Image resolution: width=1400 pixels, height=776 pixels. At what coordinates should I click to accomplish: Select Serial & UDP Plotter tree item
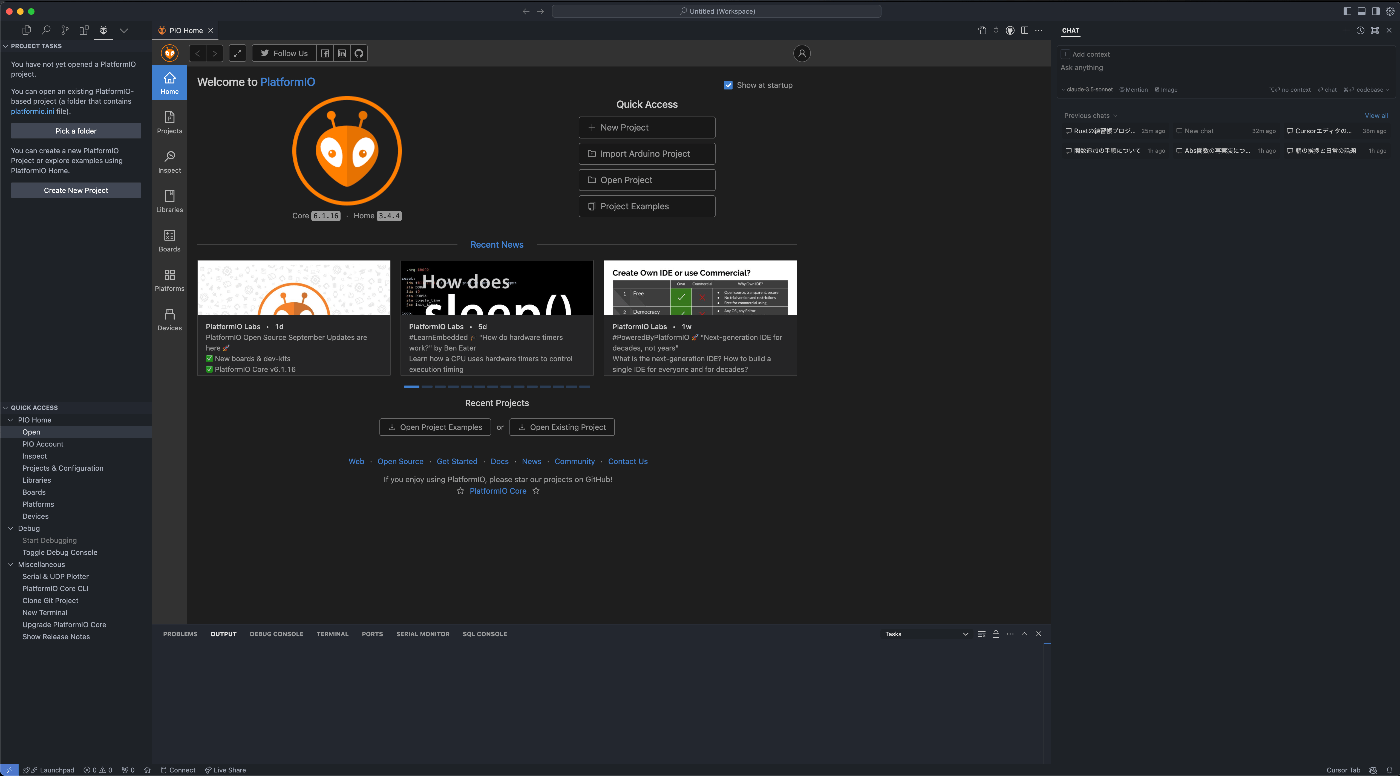[x=56, y=576]
